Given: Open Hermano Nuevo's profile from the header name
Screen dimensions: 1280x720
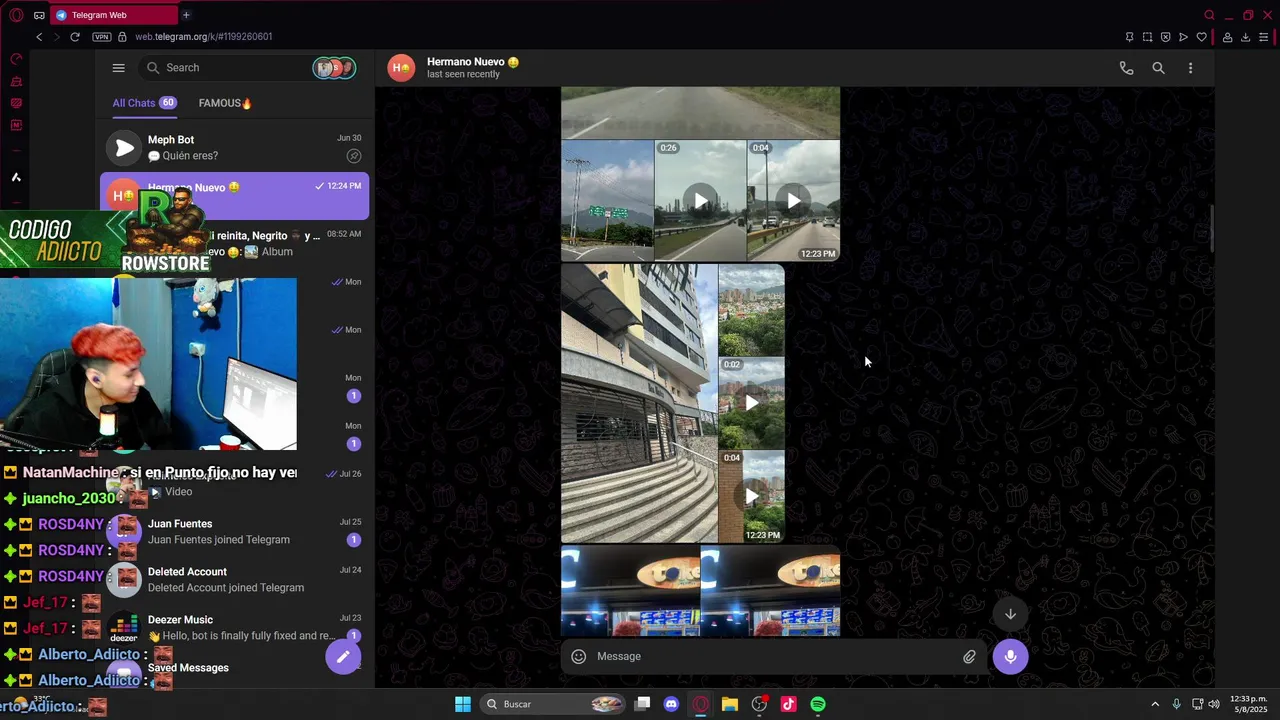Looking at the screenshot, I should pyautogui.click(x=473, y=62).
